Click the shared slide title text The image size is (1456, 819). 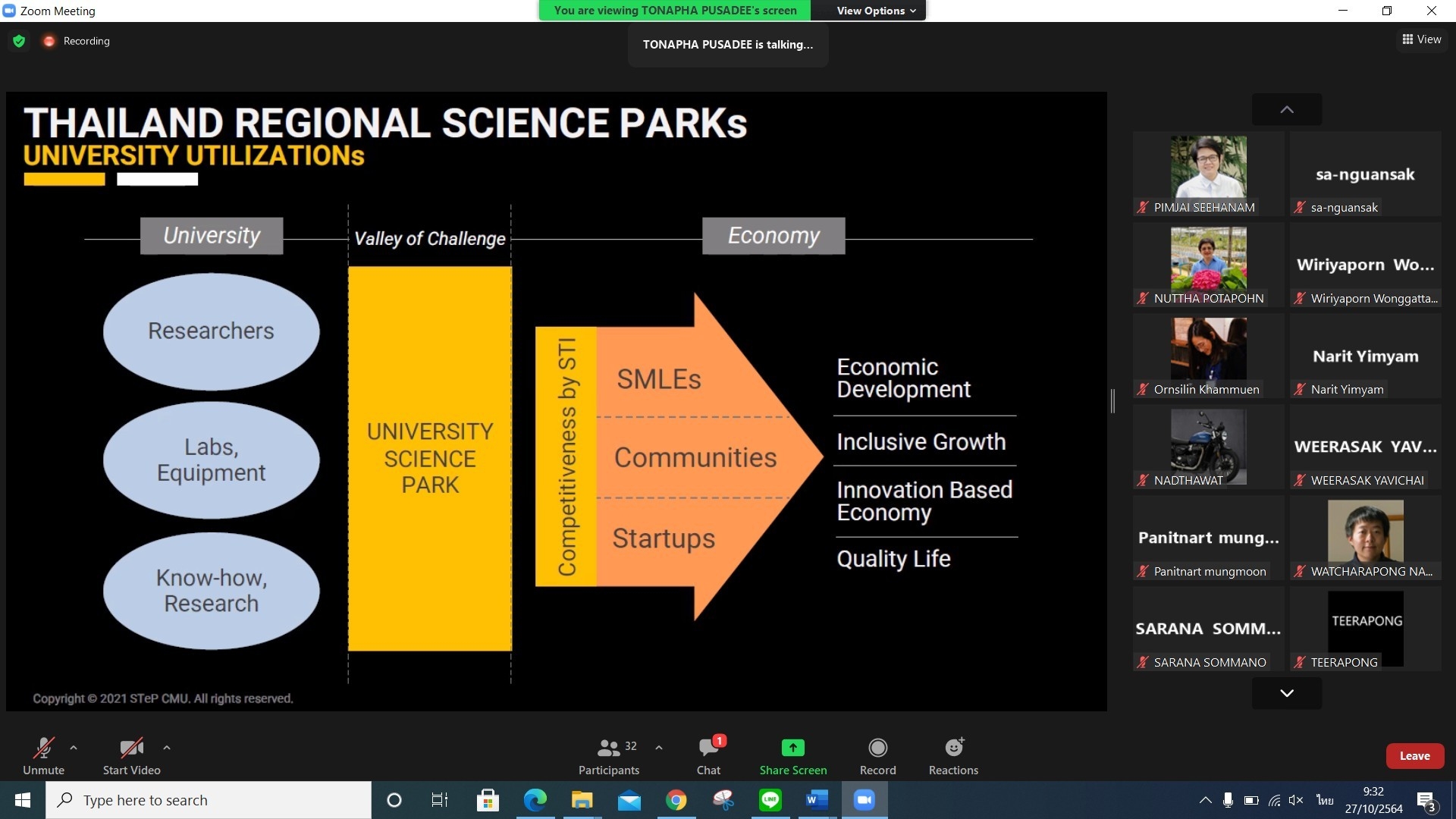pos(385,123)
